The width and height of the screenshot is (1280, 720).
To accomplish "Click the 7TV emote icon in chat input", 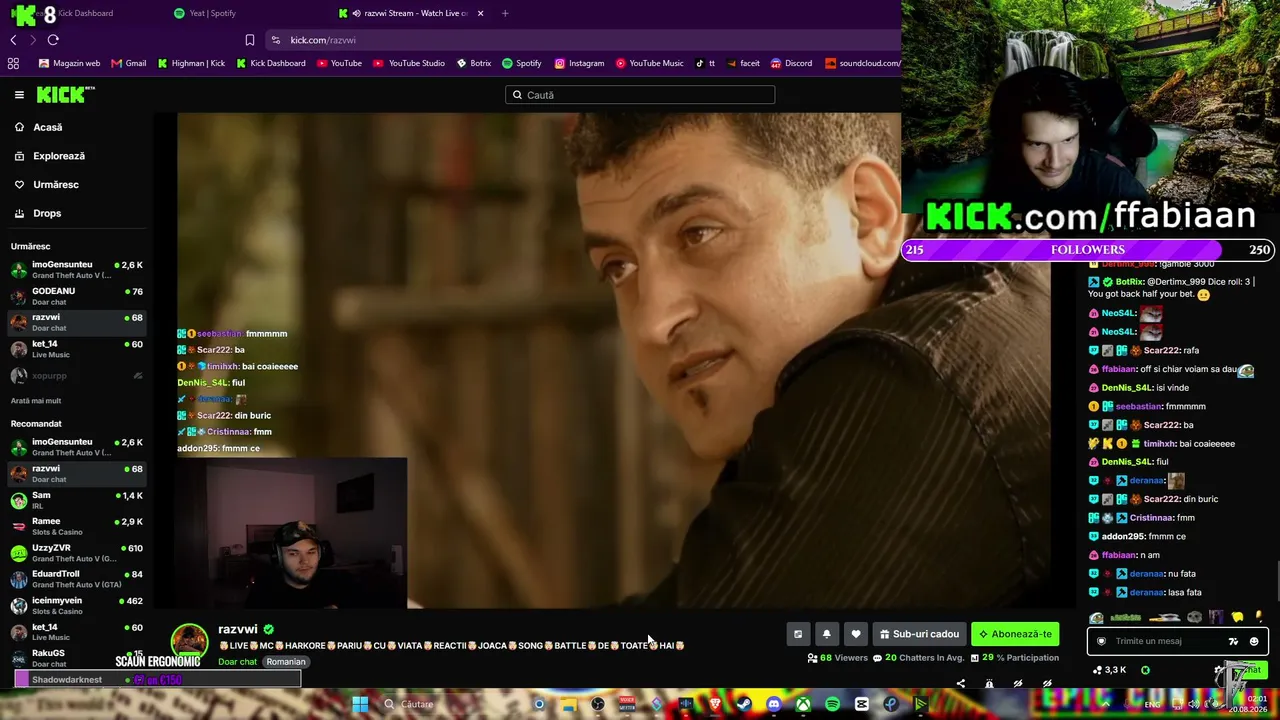I will 1234,642.
